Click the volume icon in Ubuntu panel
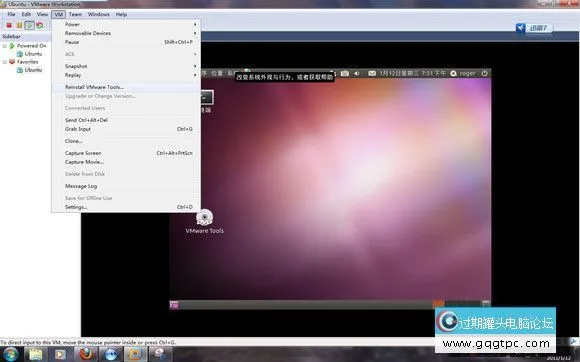The width and height of the screenshot is (580, 362). pos(357,74)
